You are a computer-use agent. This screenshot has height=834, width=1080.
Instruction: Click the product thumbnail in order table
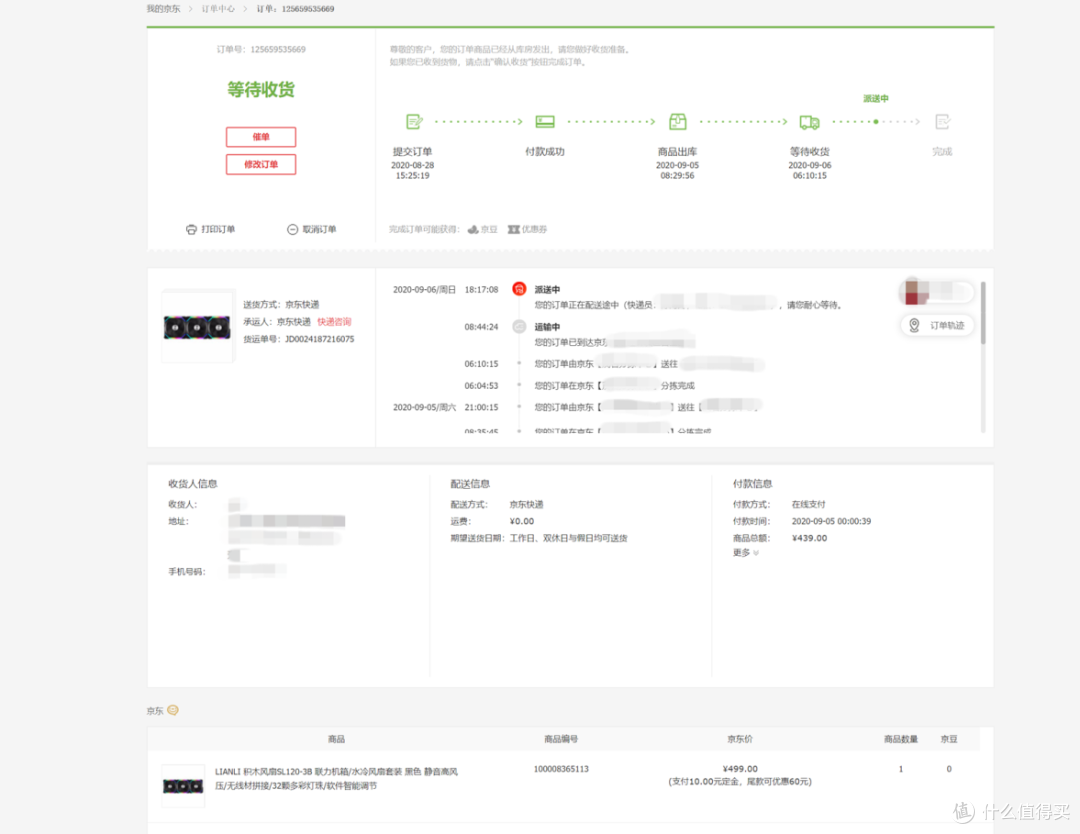(183, 786)
